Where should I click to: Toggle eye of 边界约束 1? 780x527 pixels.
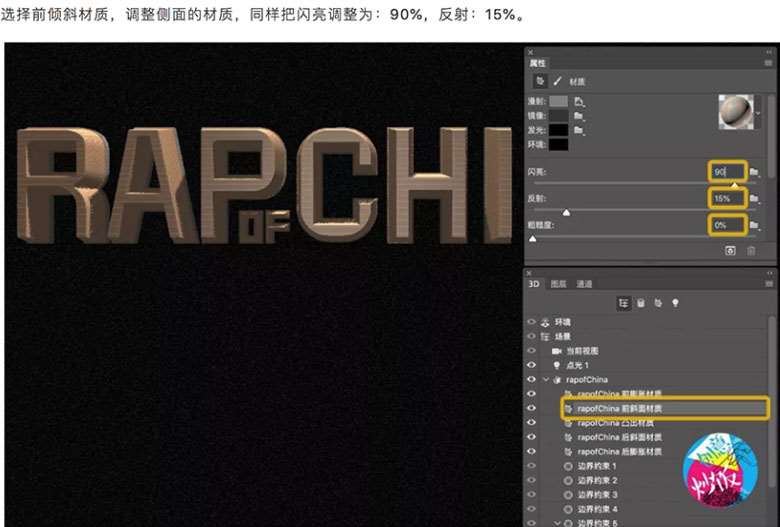[x=531, y=466]
